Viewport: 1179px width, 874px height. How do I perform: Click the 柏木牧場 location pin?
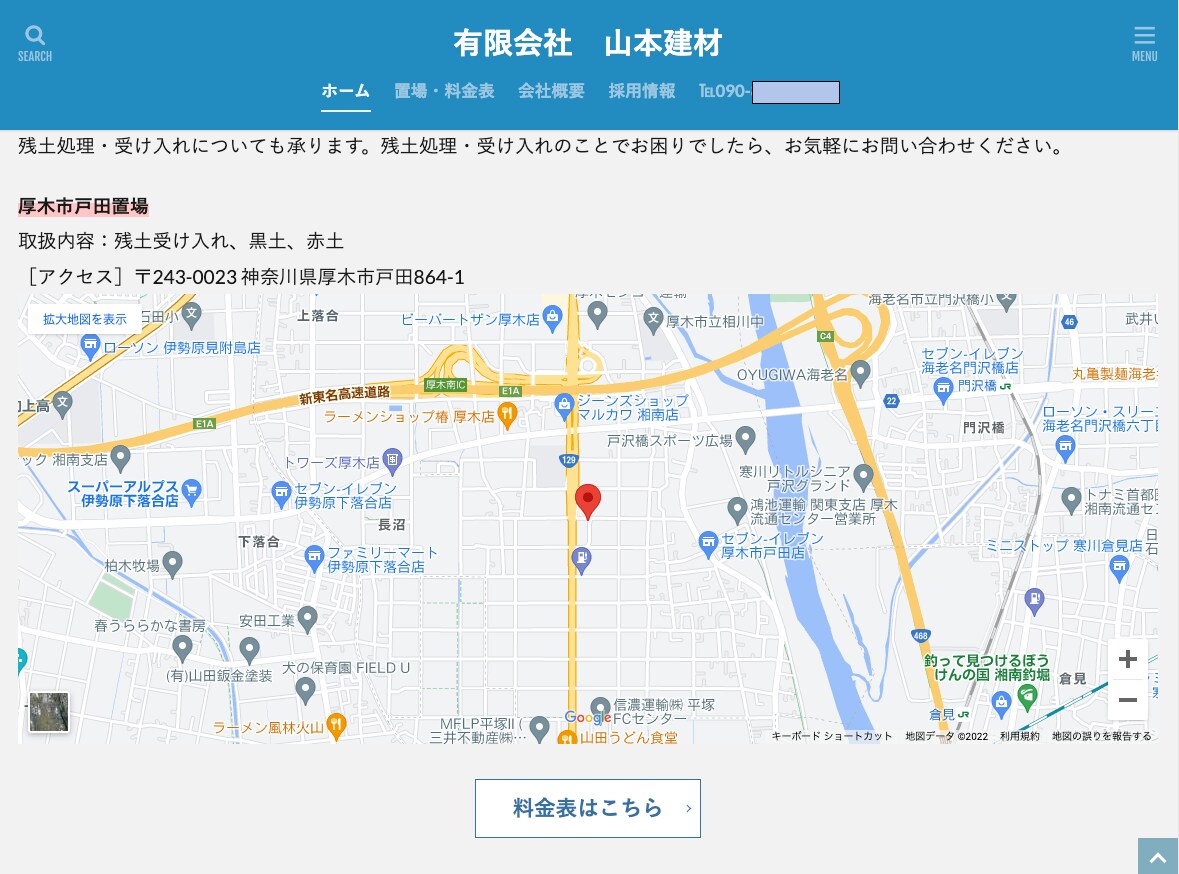click(x=173, y=564)
